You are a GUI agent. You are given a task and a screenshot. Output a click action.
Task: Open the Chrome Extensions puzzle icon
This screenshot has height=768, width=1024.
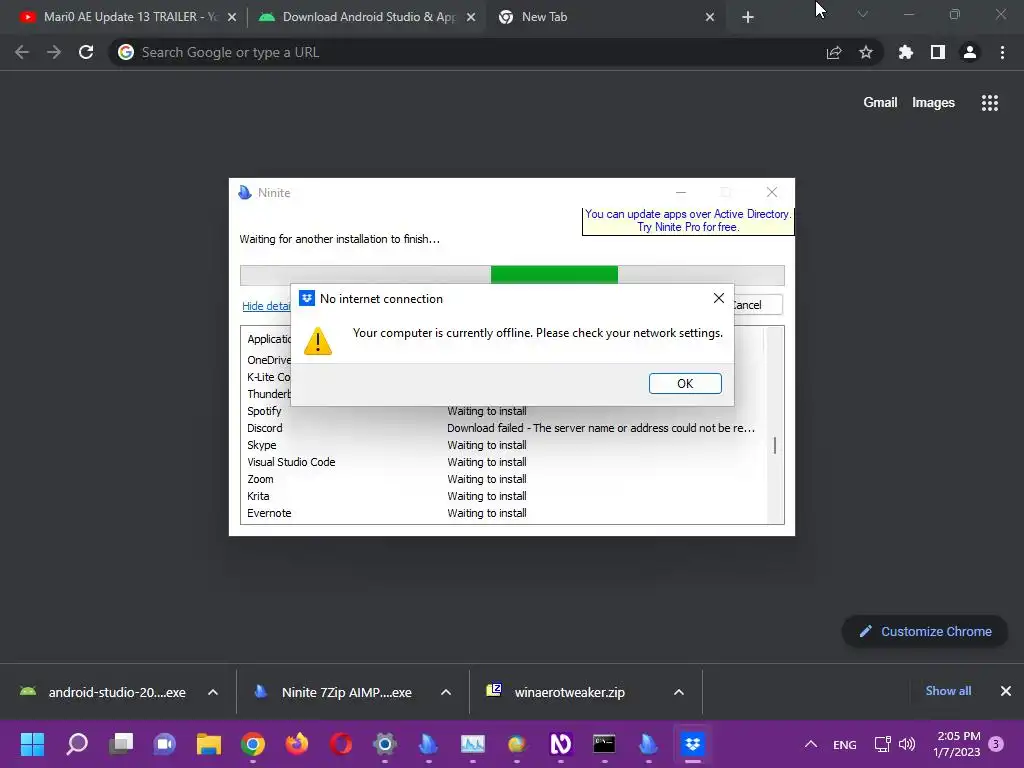906,52
